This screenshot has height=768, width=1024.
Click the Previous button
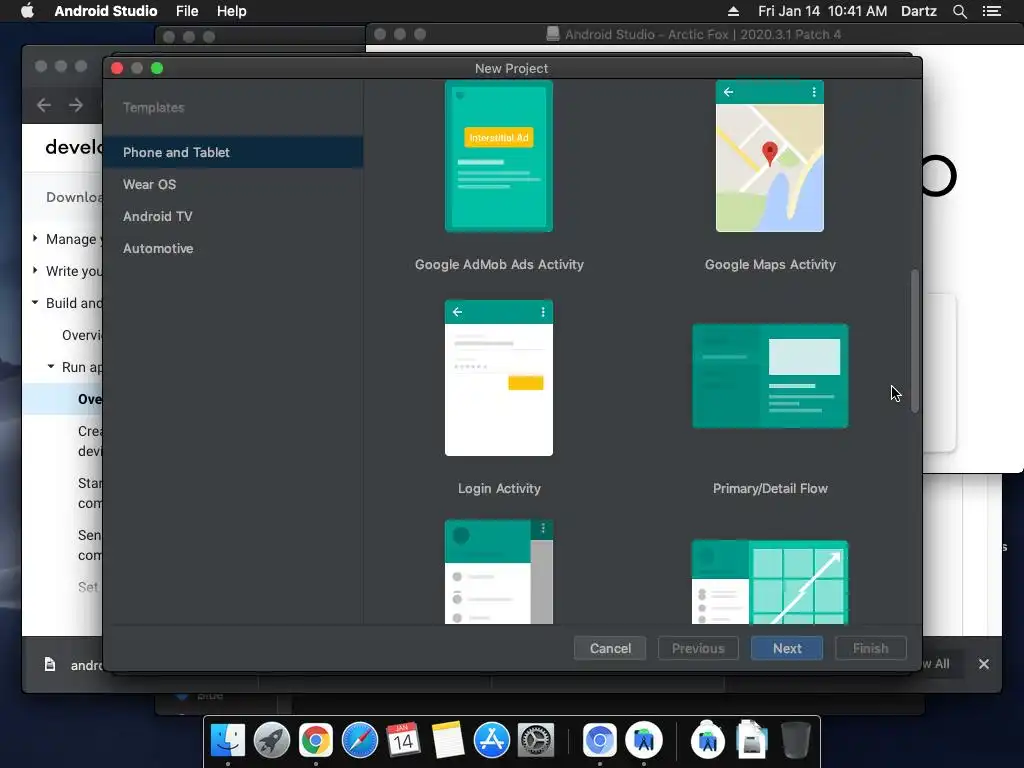(x=698, y=648)
